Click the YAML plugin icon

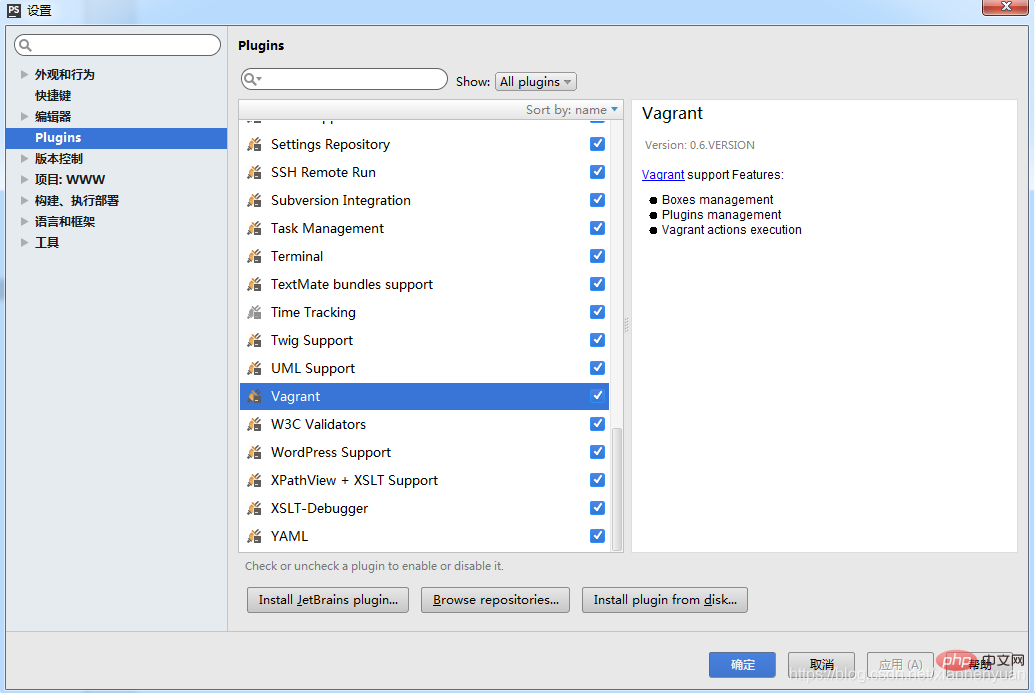coord(254,536)
